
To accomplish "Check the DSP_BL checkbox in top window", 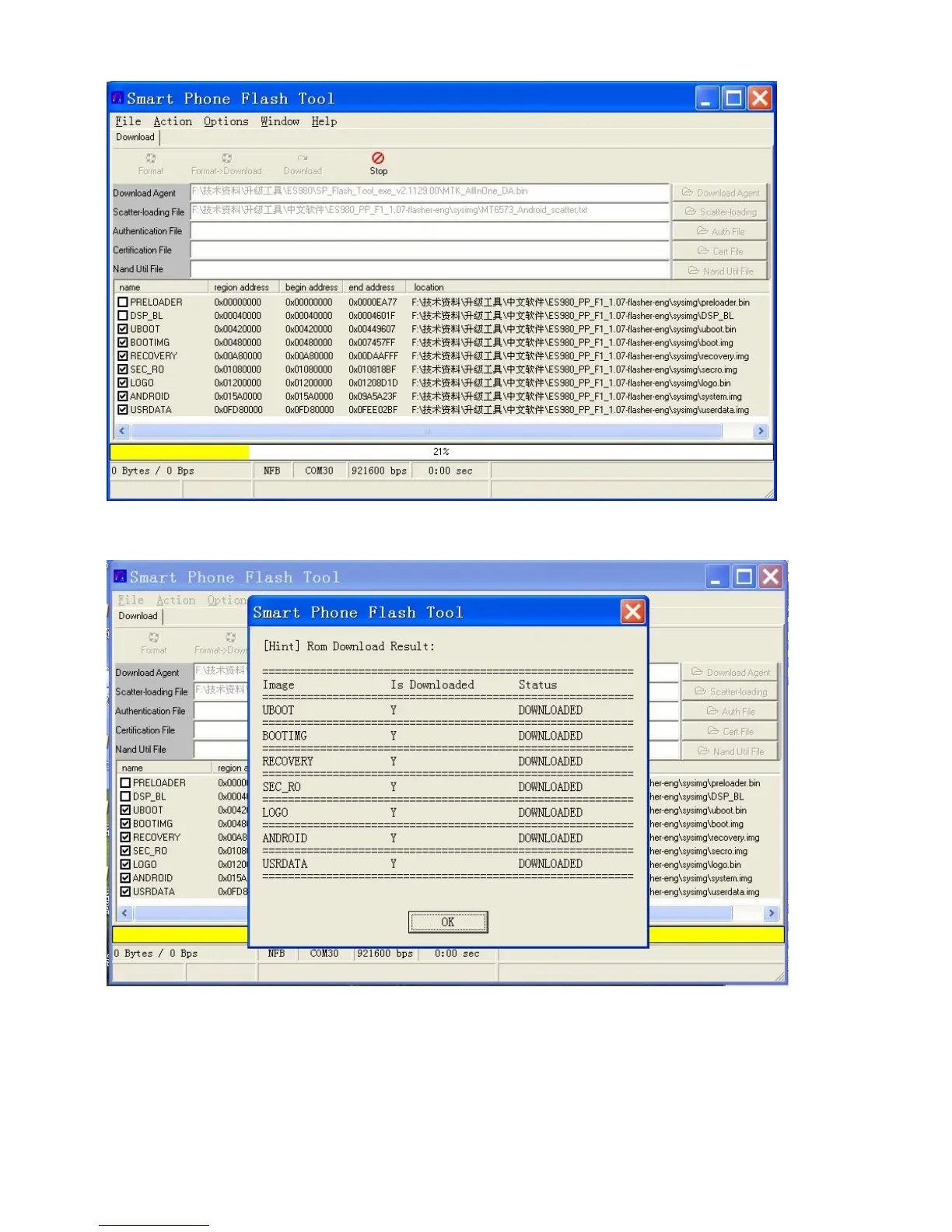I will pos(122,316).
